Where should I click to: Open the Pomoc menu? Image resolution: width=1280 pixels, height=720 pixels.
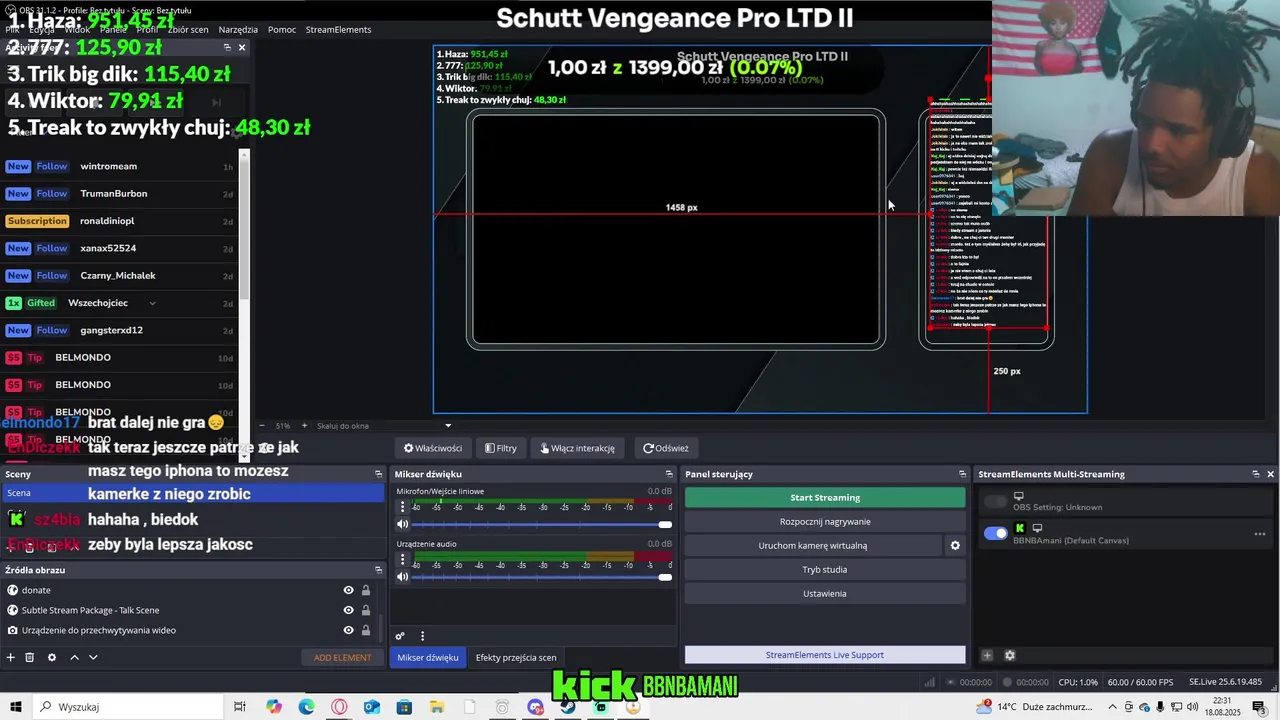pyautogui.click(x=282, y=29)
